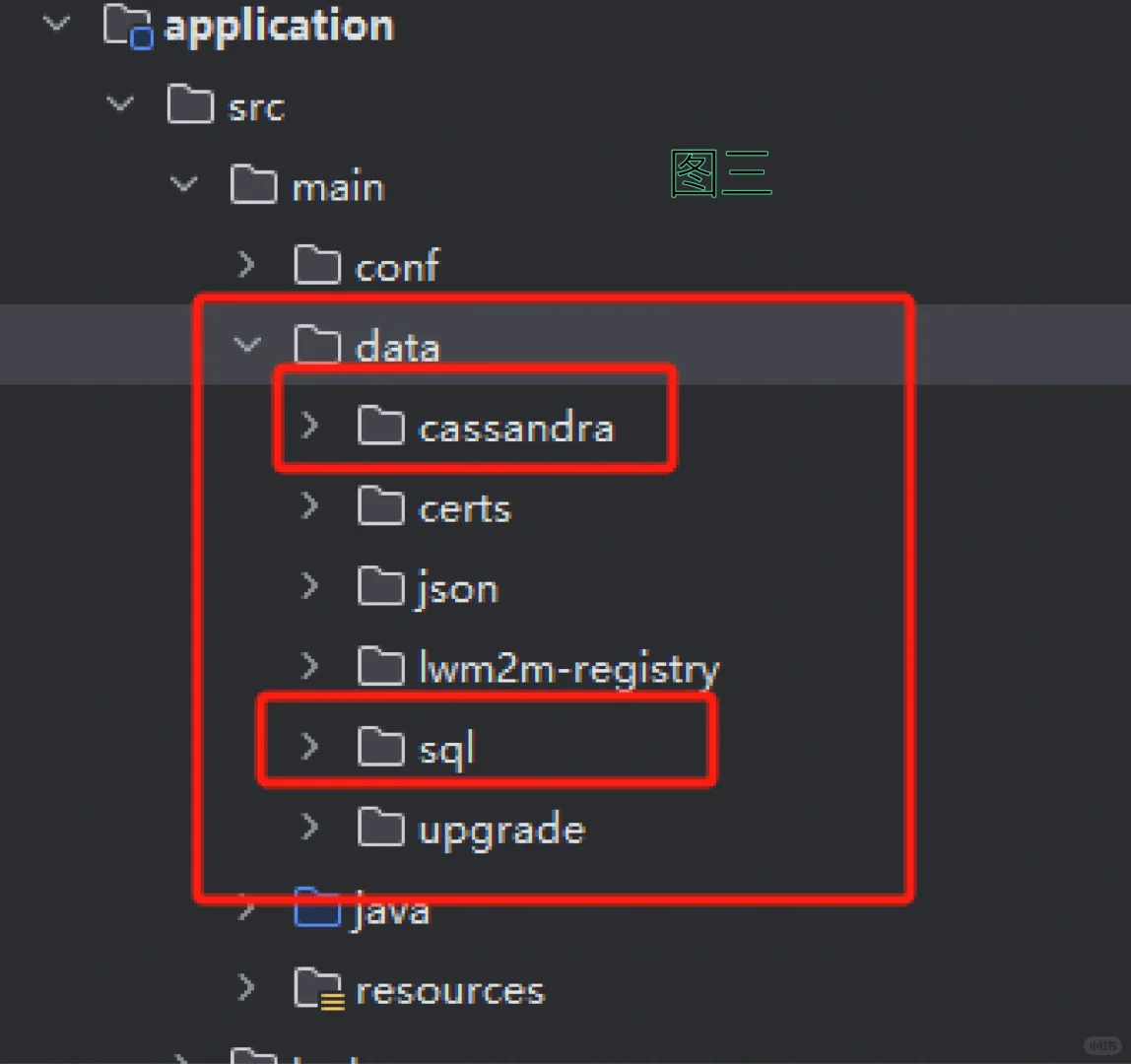Expand the upgrade folder chevron

[x=309, y=827]
